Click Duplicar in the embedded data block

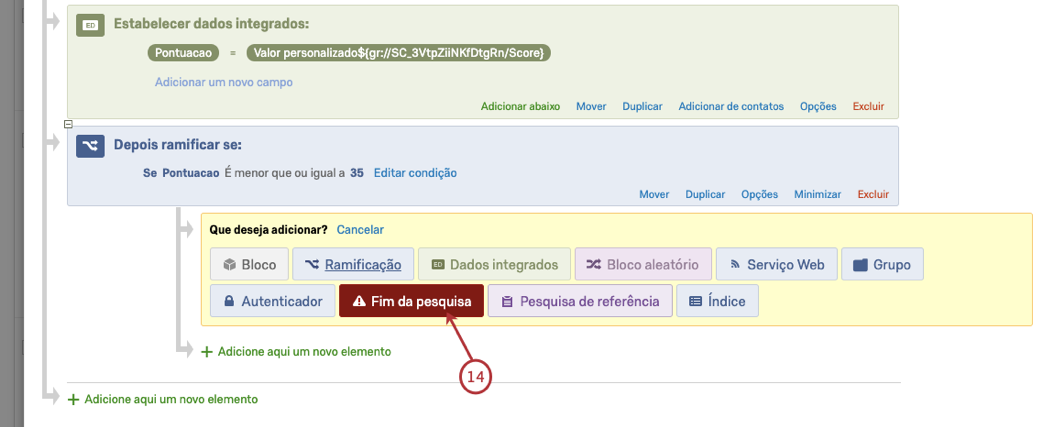click(x=643, y=107)
